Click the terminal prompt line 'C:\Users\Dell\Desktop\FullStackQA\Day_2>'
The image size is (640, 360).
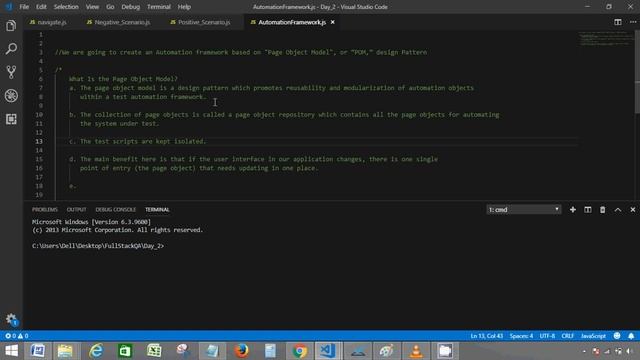point(98,246)
